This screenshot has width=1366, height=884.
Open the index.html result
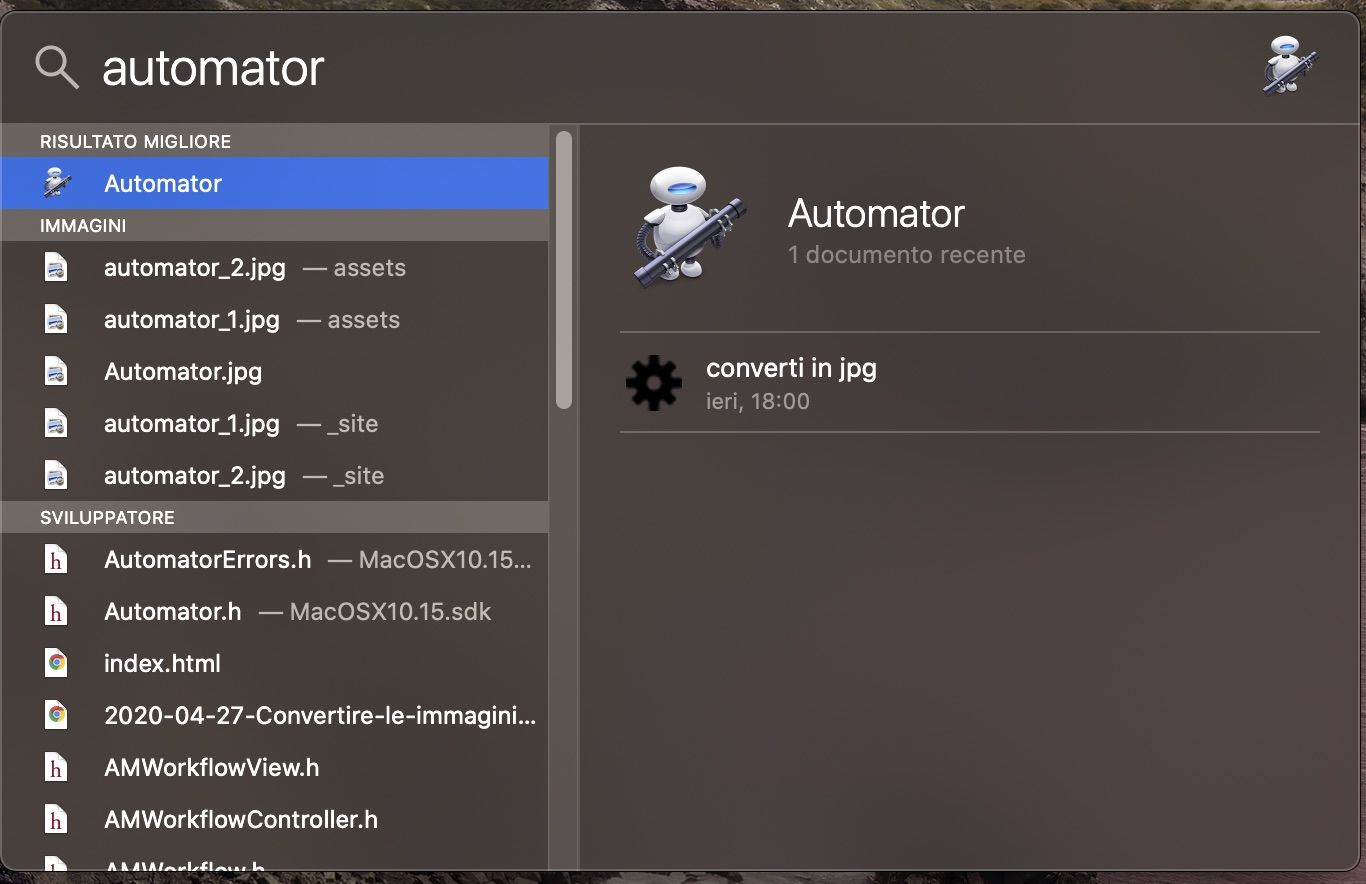(275, 664)
